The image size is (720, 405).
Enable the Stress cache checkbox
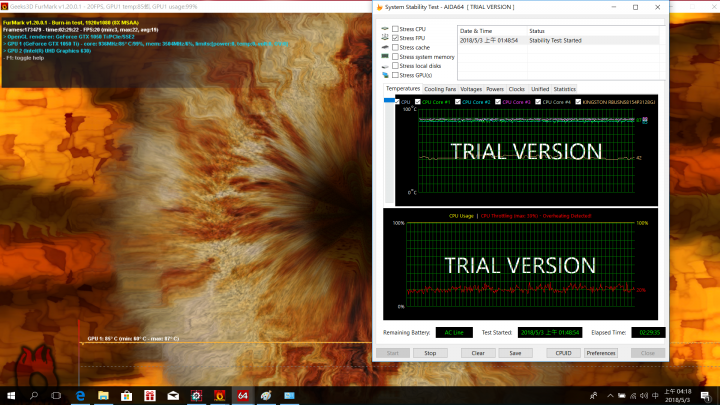coord(395,47)
